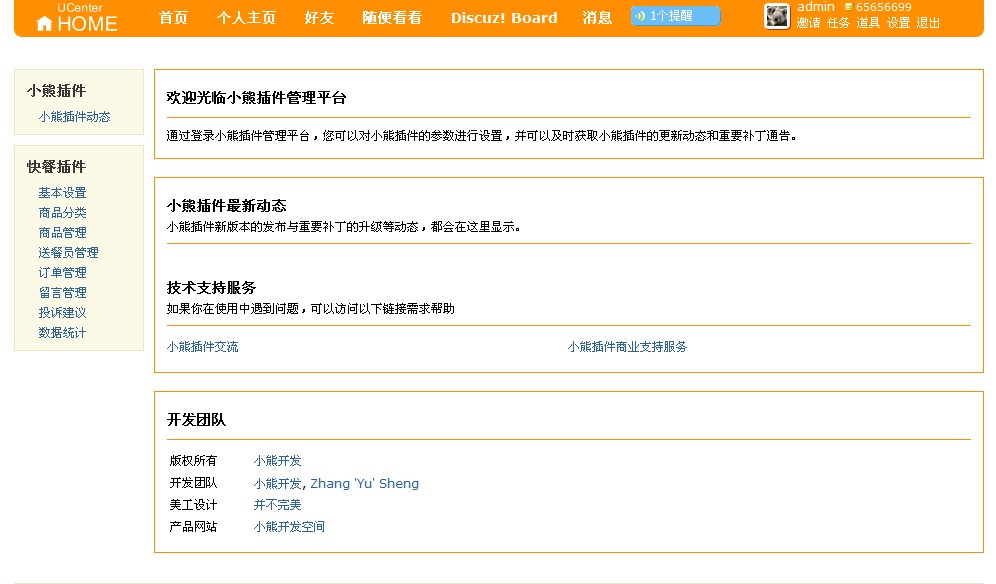The height and width of the screenshot is (584, 996).
Task: Click 小熊开发 link in 版权所有 row
Action: [278, 461]
